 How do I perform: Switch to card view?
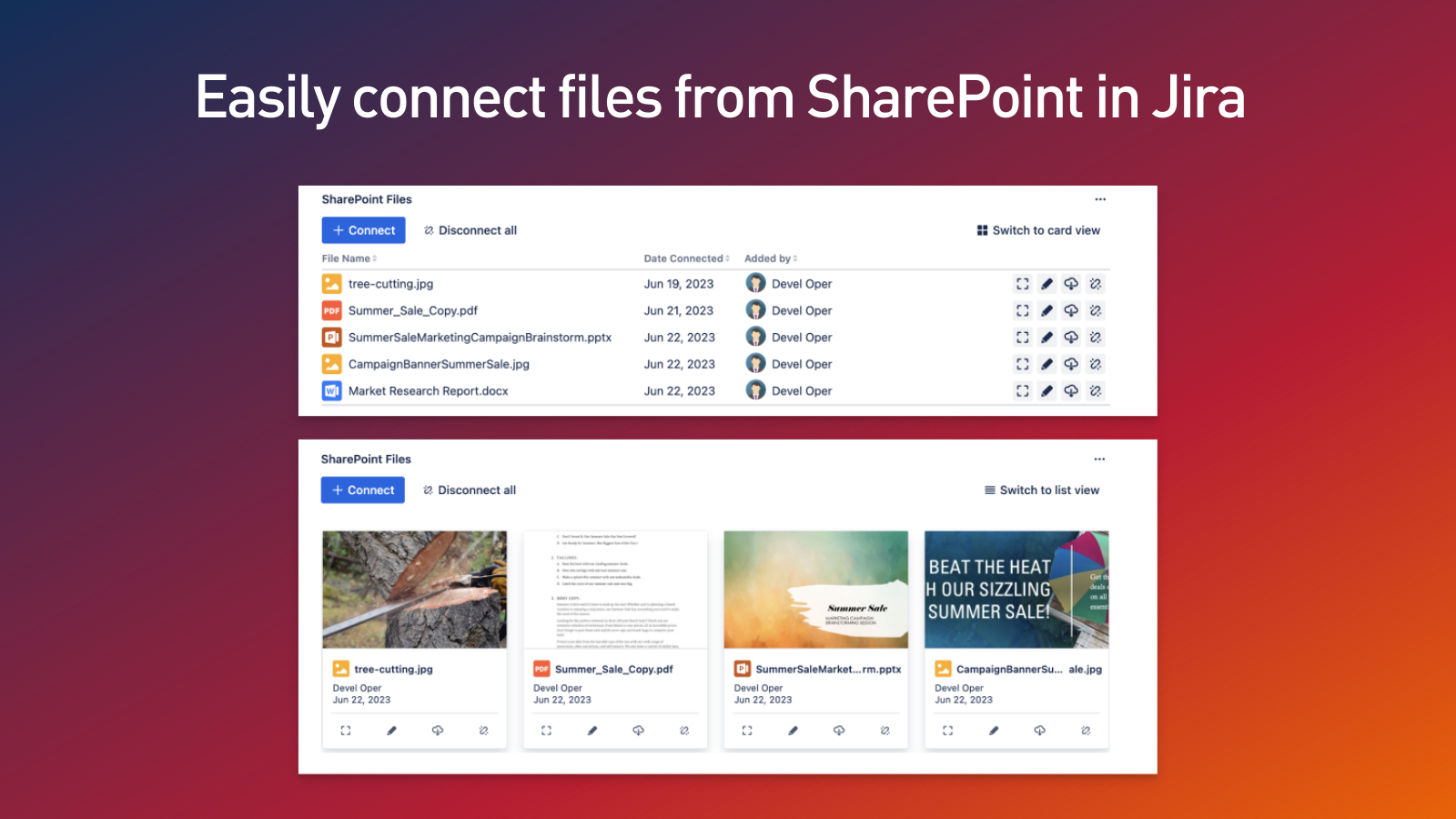(1038, 230)
